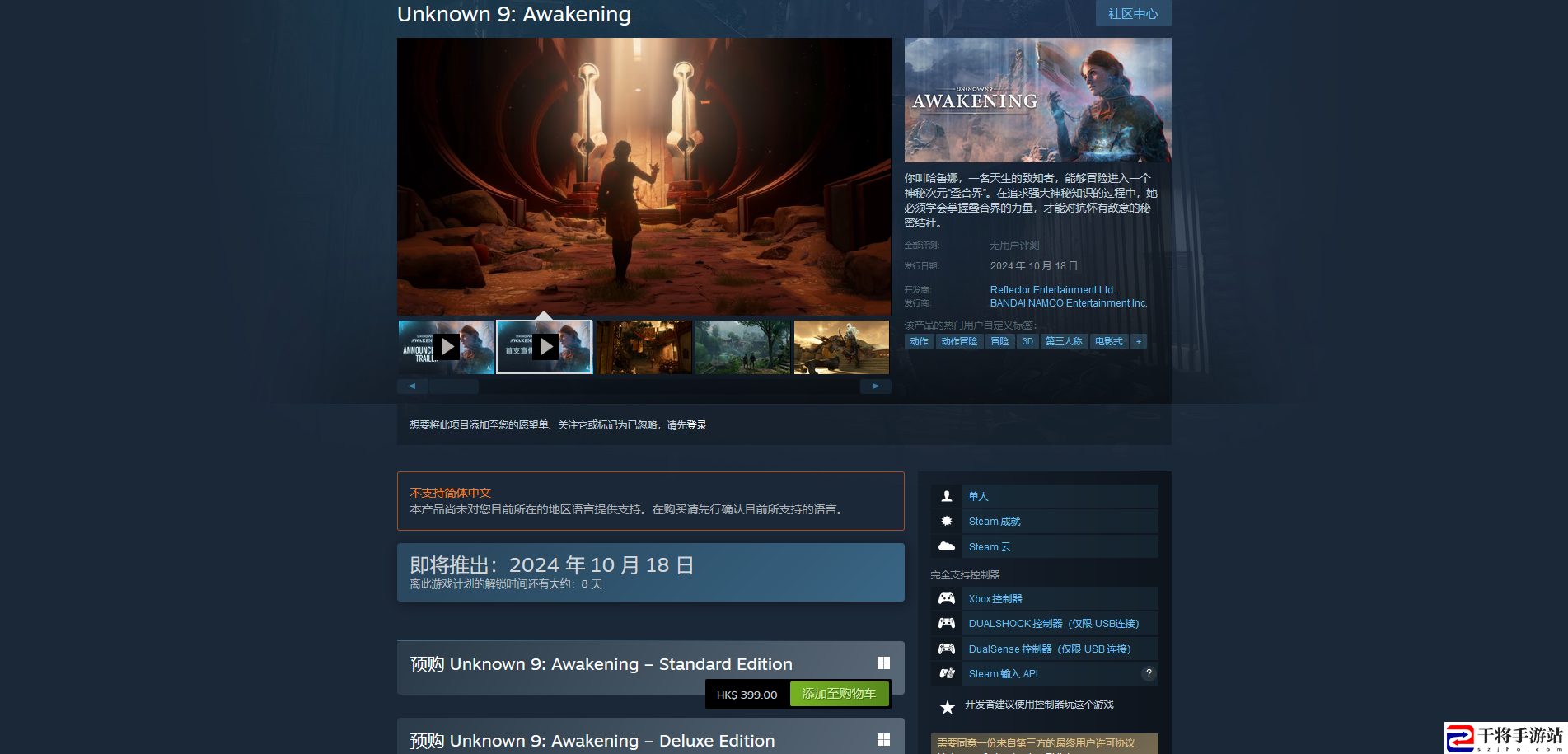The width and height of the screenshot is (1568, 754).
Task: Click the 动作冒险 tag
Action: pyautogui.click(x=959, y=341)
